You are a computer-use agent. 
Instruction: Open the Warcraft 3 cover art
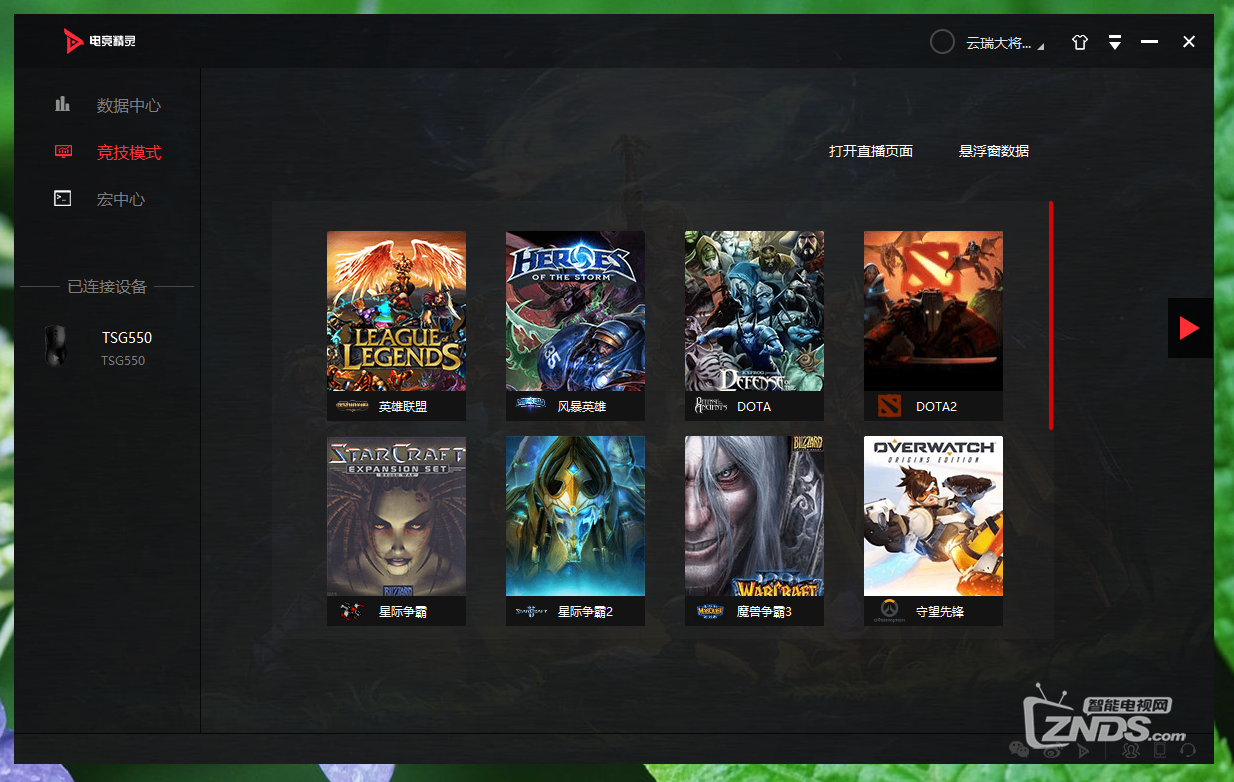coord(754,516)
